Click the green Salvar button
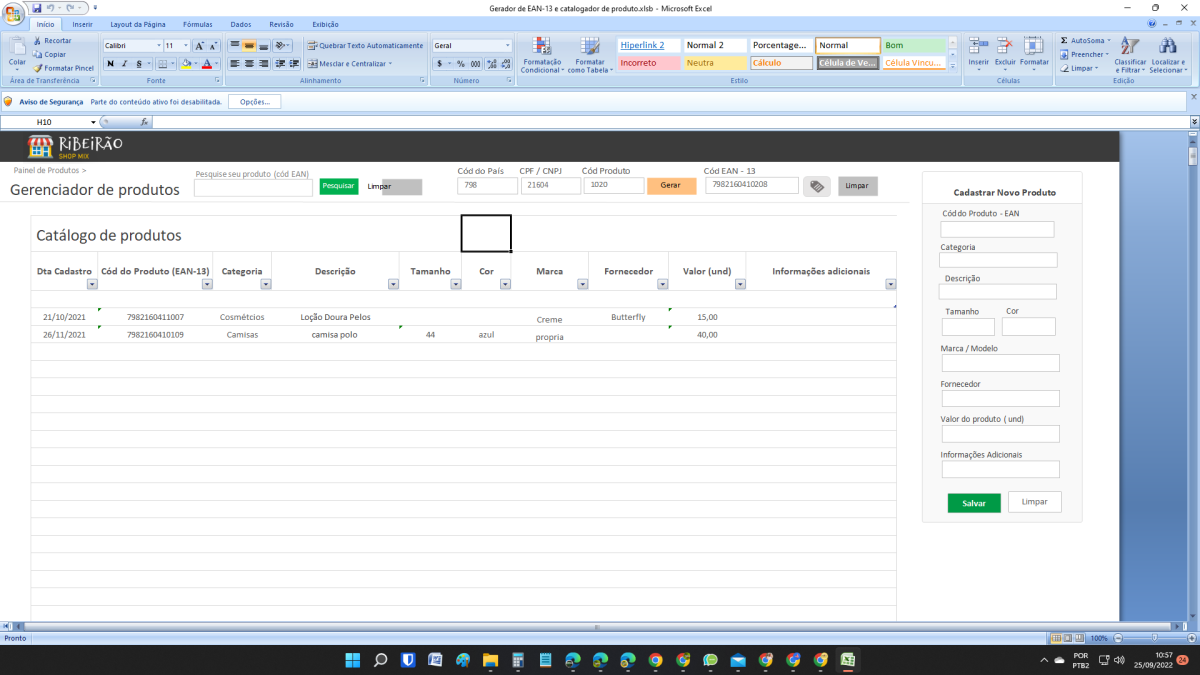Viewport: 1200px width, 675px height. [974, 503]
